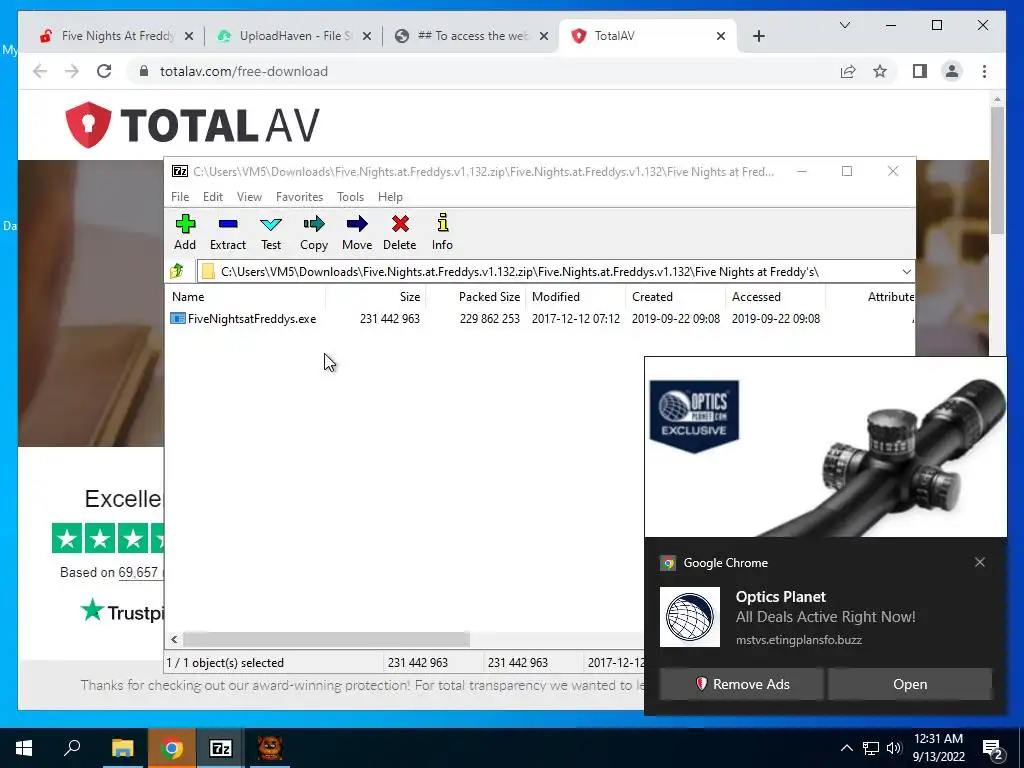Open the Info tool in 7-Zip

click(x=442, y=232)
